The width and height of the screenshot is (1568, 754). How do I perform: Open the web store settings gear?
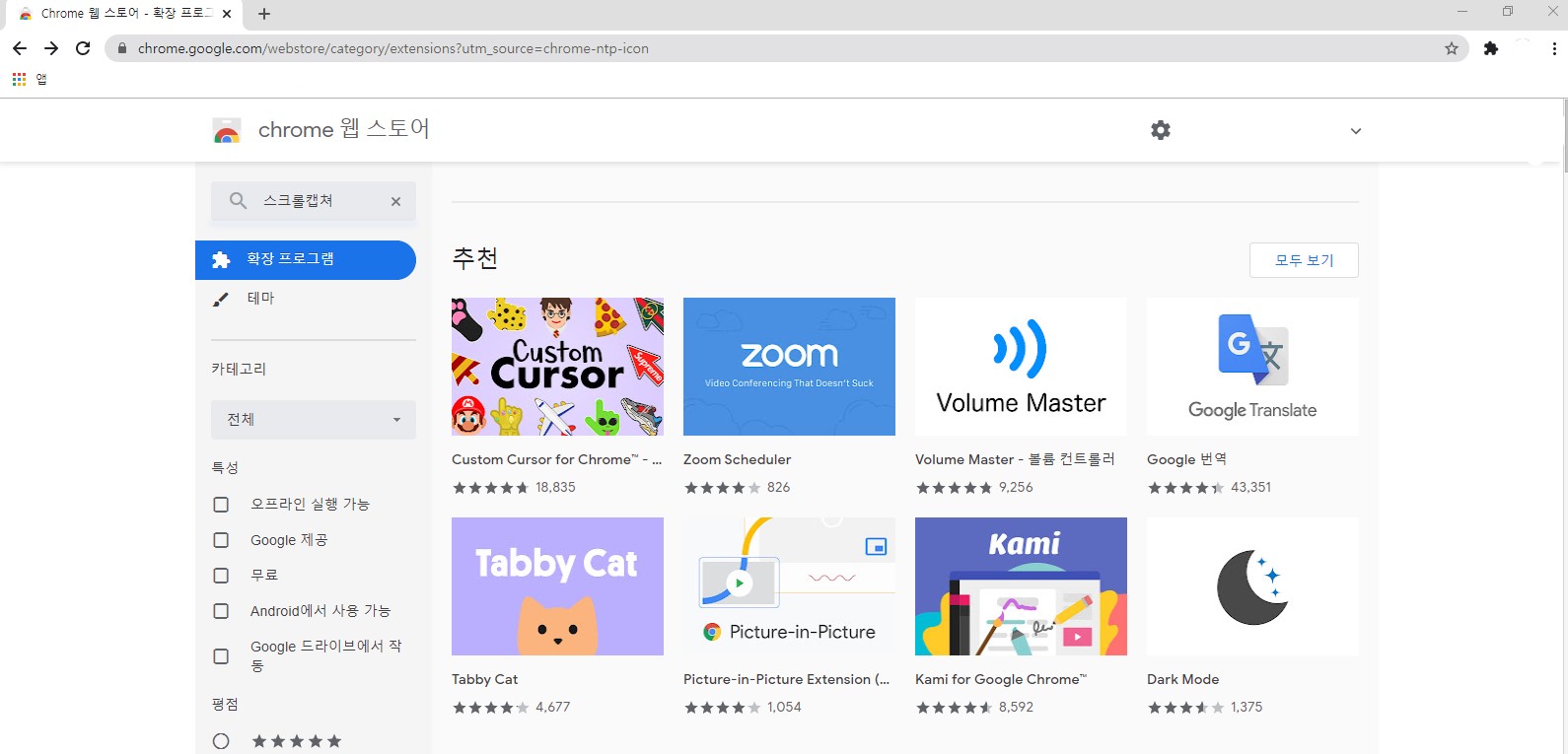tap(1161, 130)
